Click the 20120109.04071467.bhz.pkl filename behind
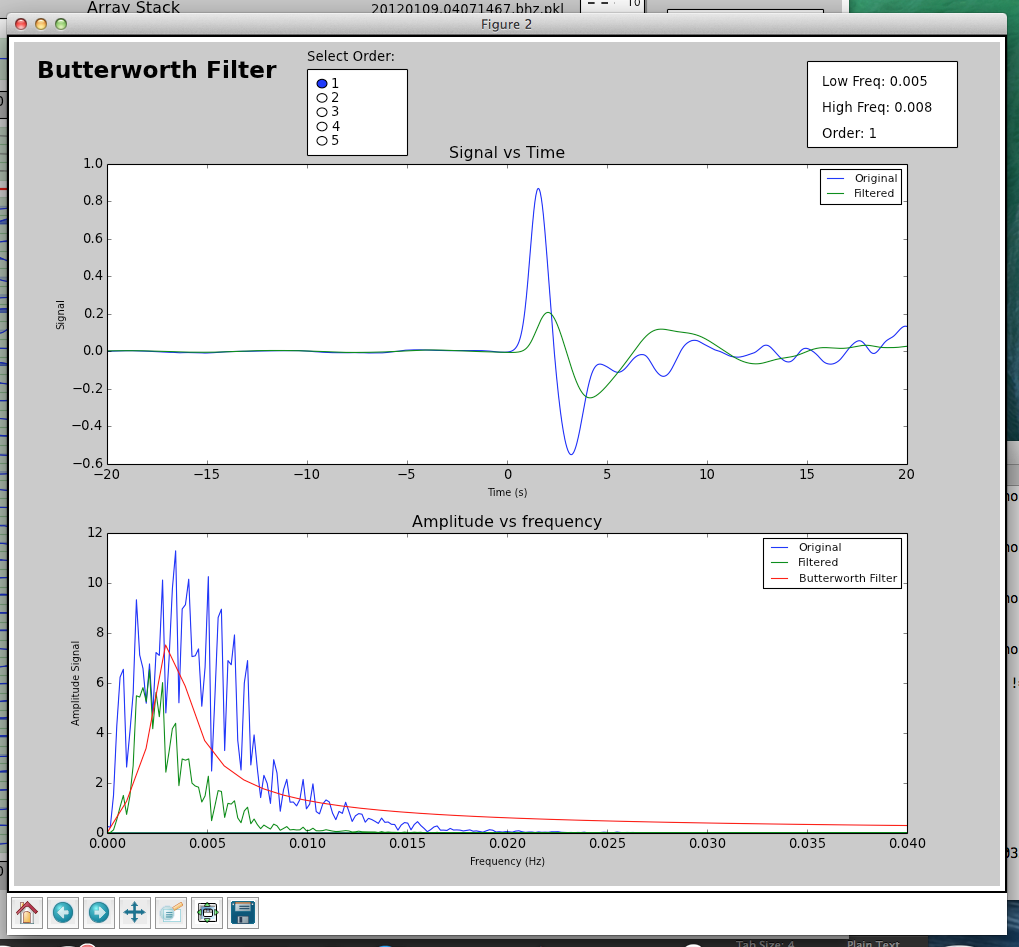 click(467, 9)
